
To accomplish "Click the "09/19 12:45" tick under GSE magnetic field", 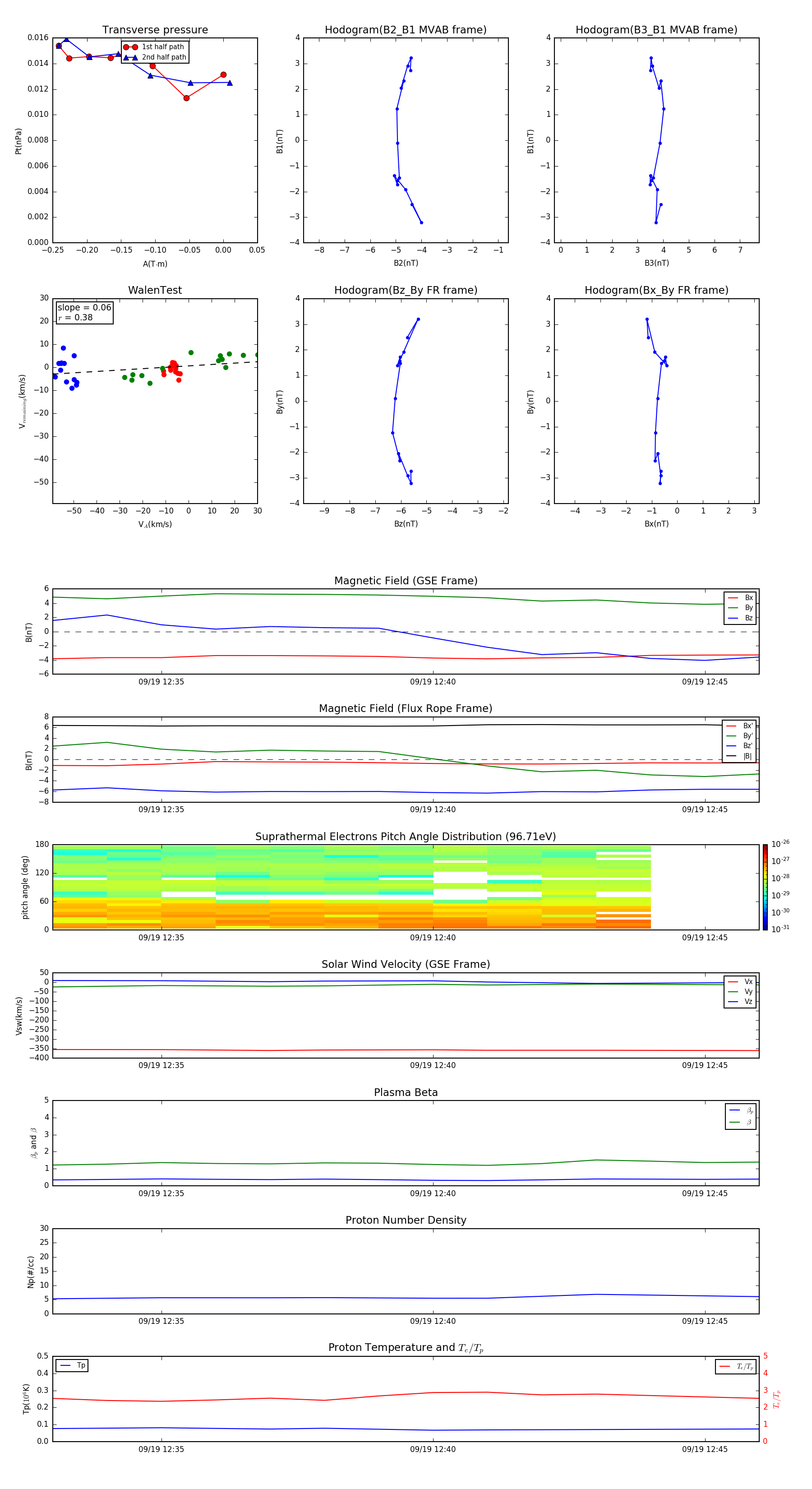I will click(x=705, y=681).
